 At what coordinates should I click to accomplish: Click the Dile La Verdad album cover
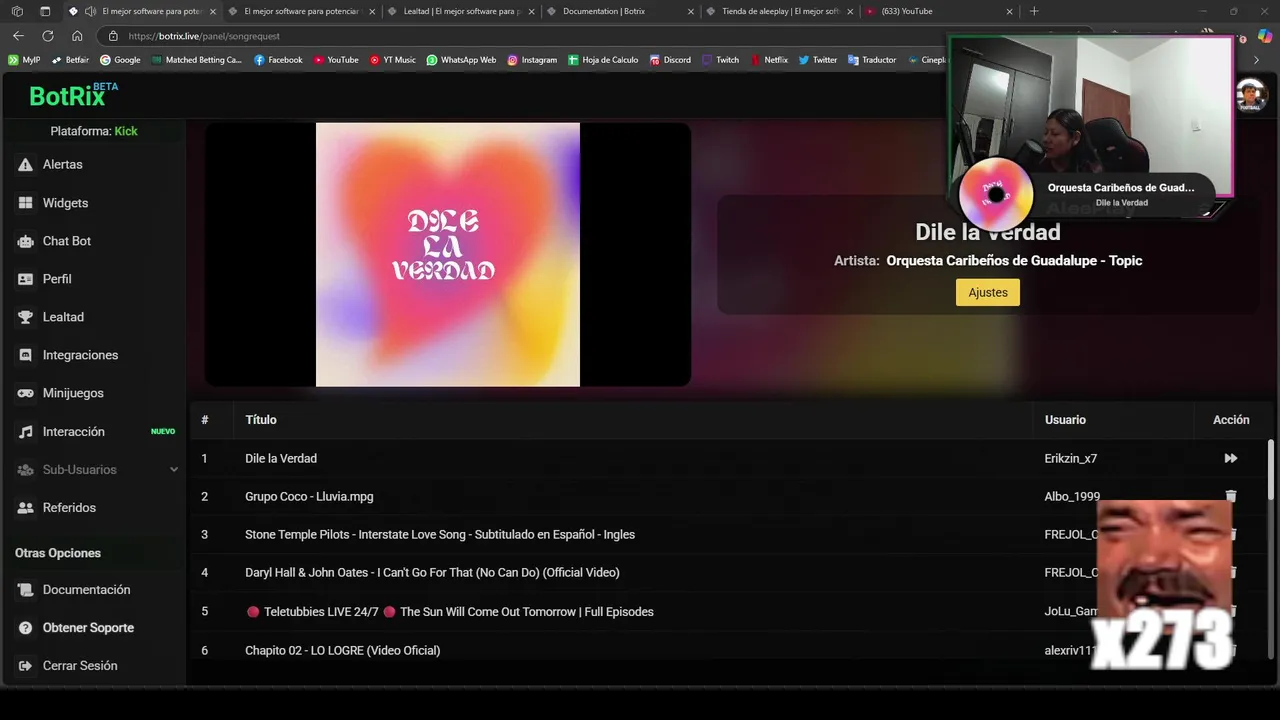tap(448, 255)
